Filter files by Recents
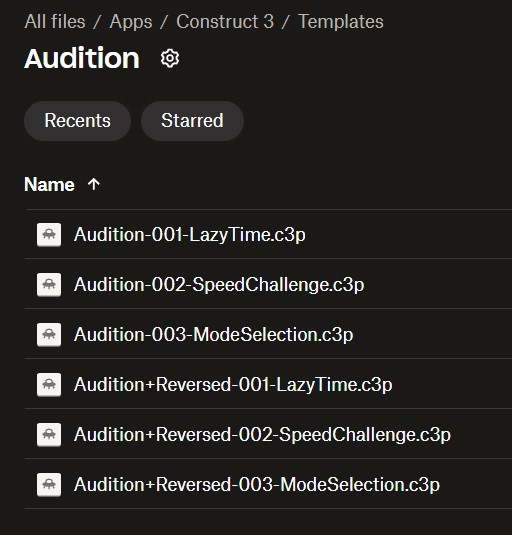The image size is (512, 535). click(77, 121)
